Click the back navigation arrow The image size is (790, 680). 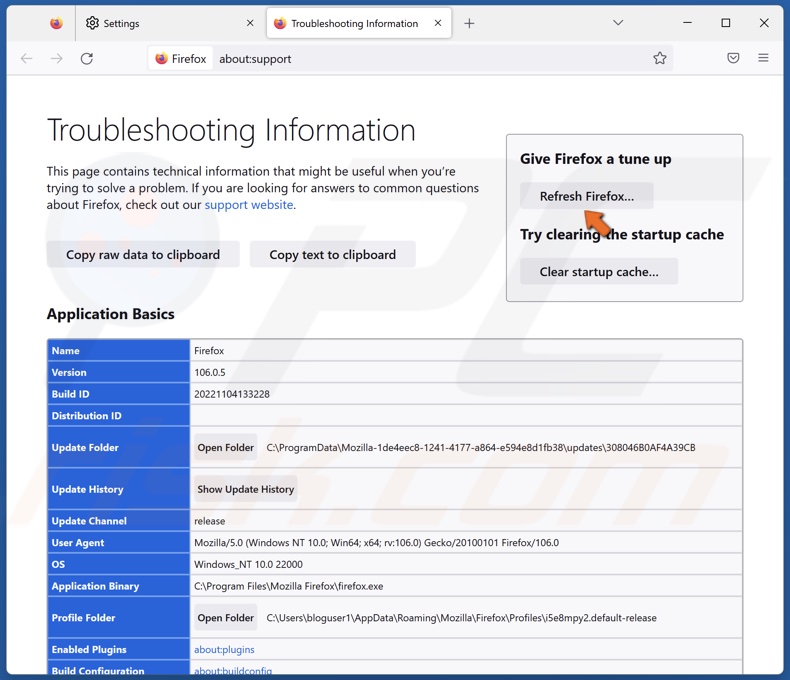27,58
